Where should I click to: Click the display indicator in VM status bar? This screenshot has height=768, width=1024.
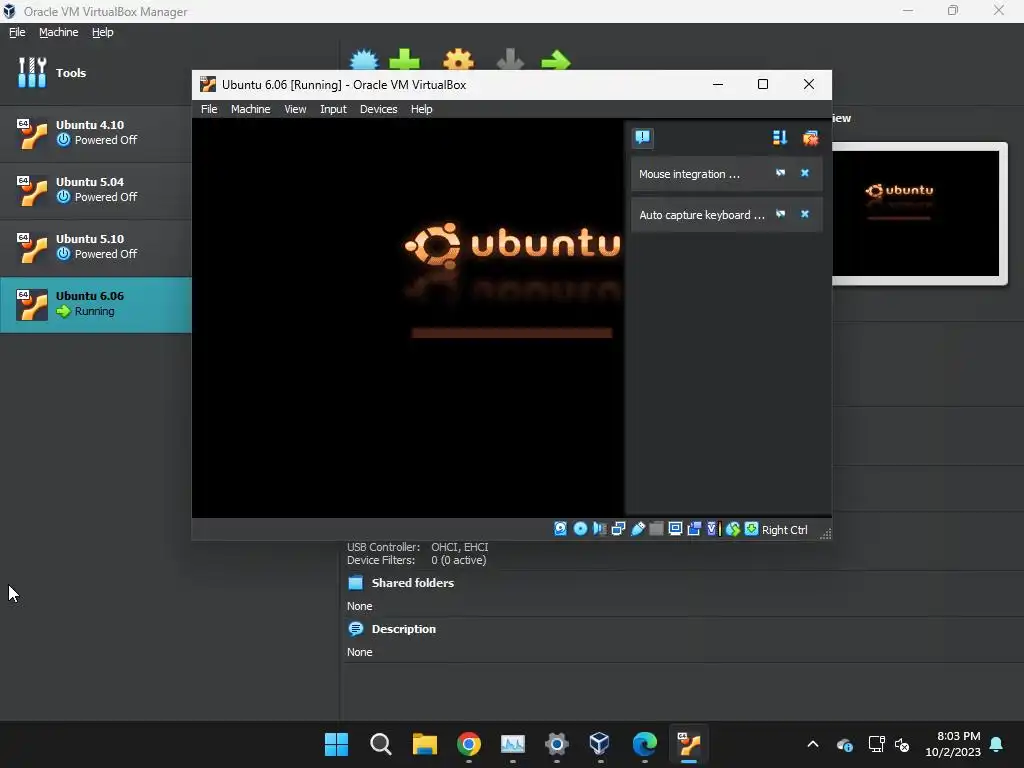coord(675,529)
